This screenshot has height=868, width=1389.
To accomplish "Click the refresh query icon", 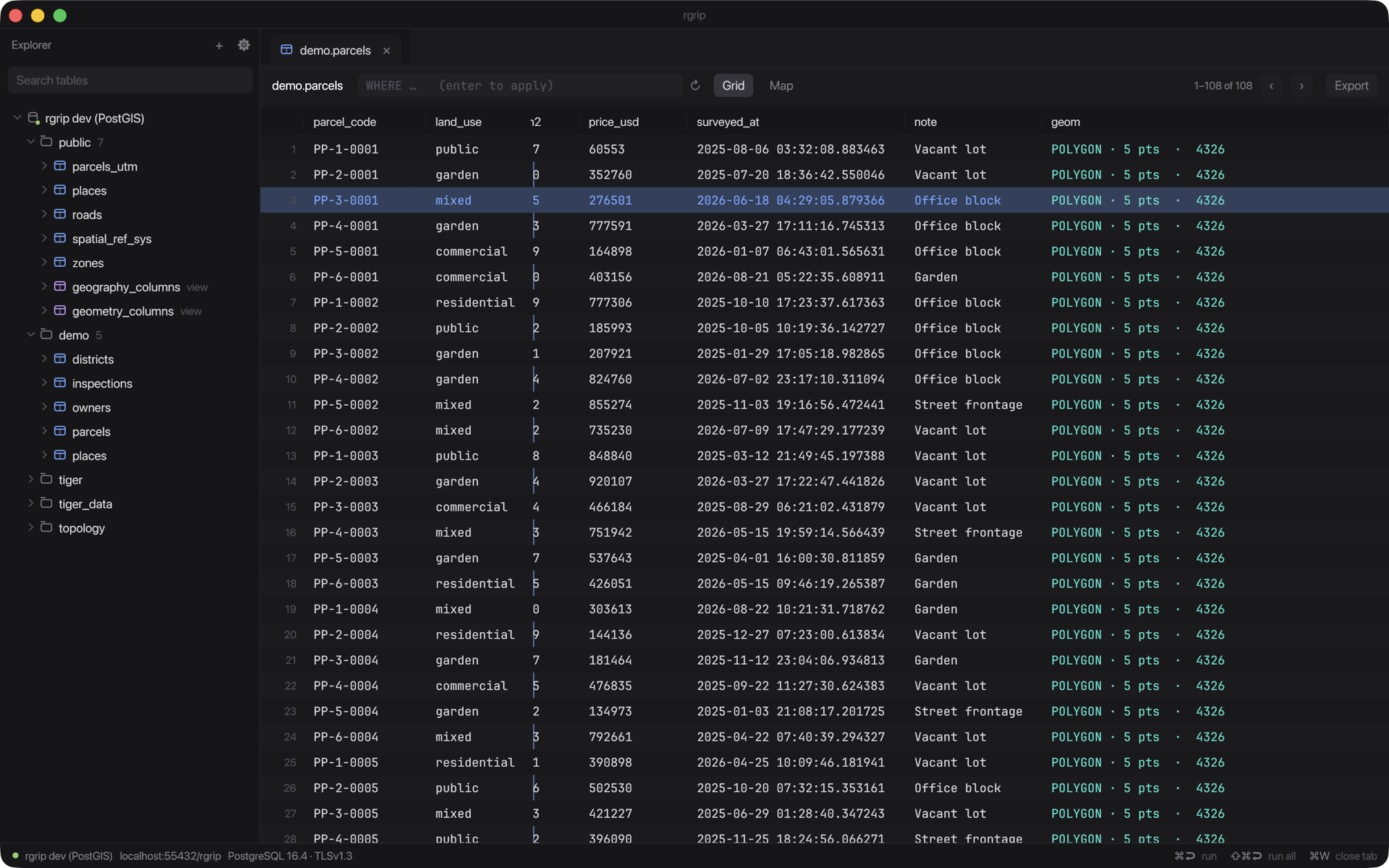I will pyautogui.click(x=695, y=85).
